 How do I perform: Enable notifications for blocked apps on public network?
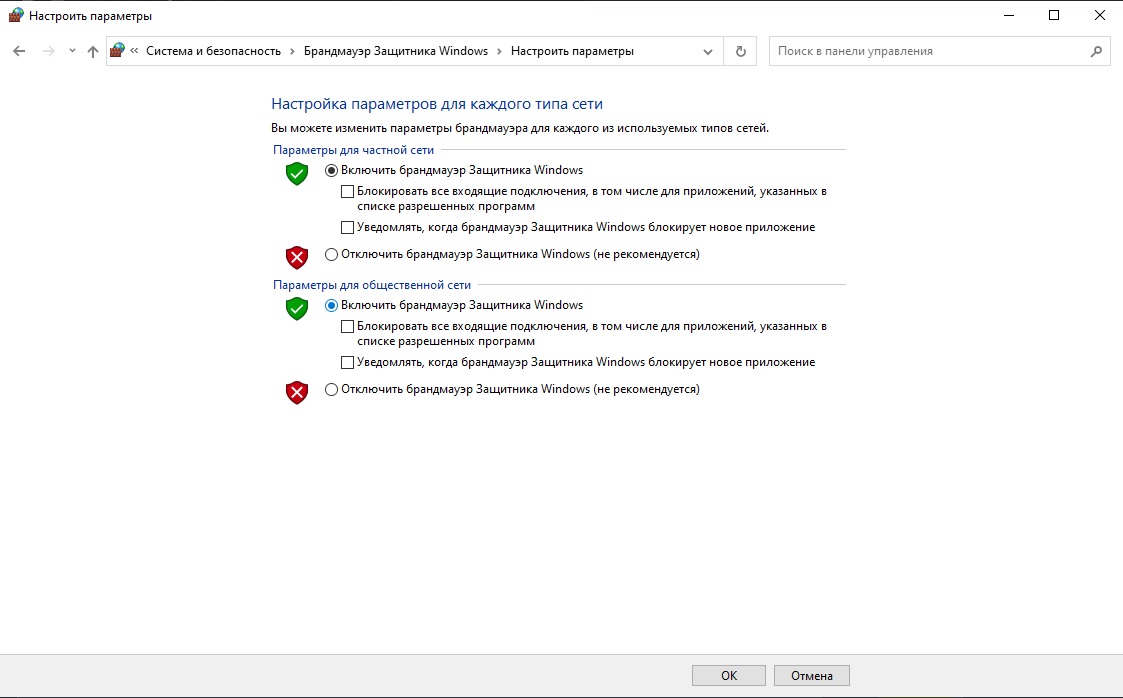[x=348, y=362]
